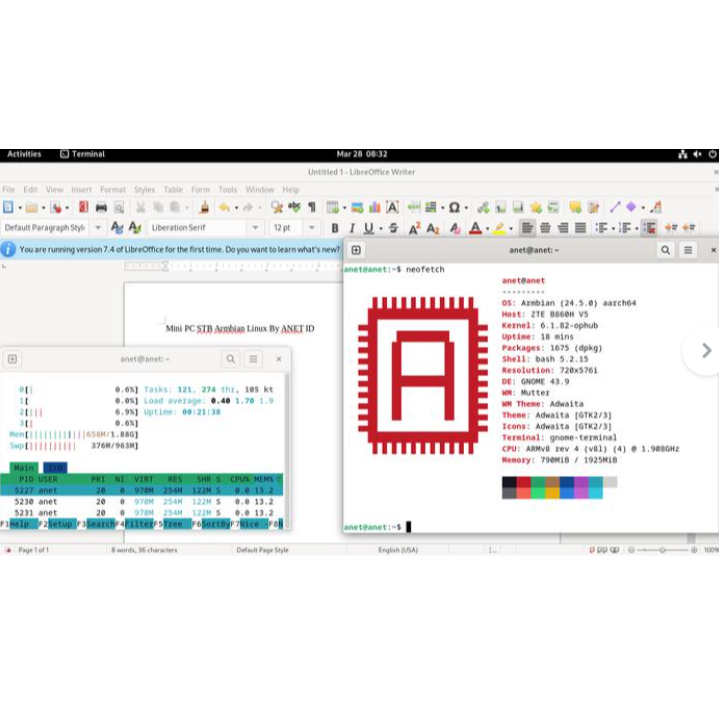
Task: Toggle Align Left paragraph button
Action: click(527, 228)
